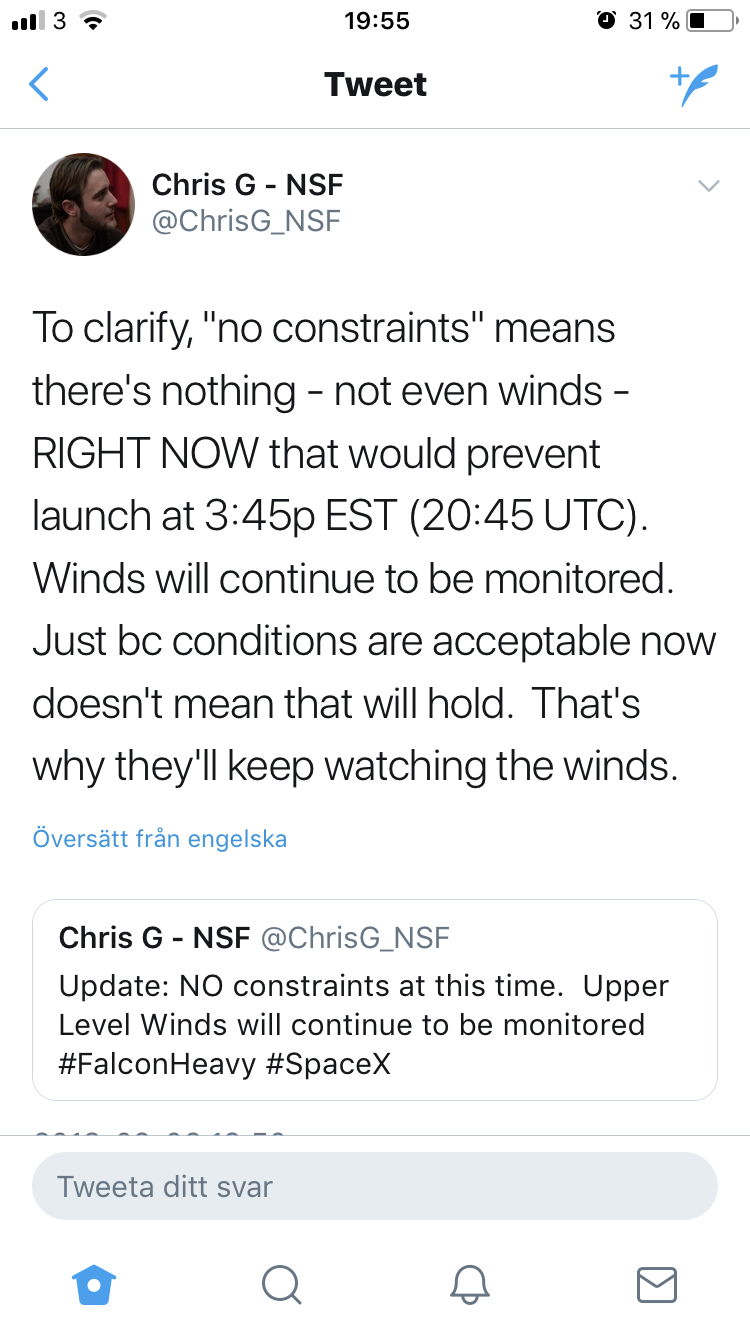
Task: Open the quoted tweet card
Action: [x=375, y=1000]
